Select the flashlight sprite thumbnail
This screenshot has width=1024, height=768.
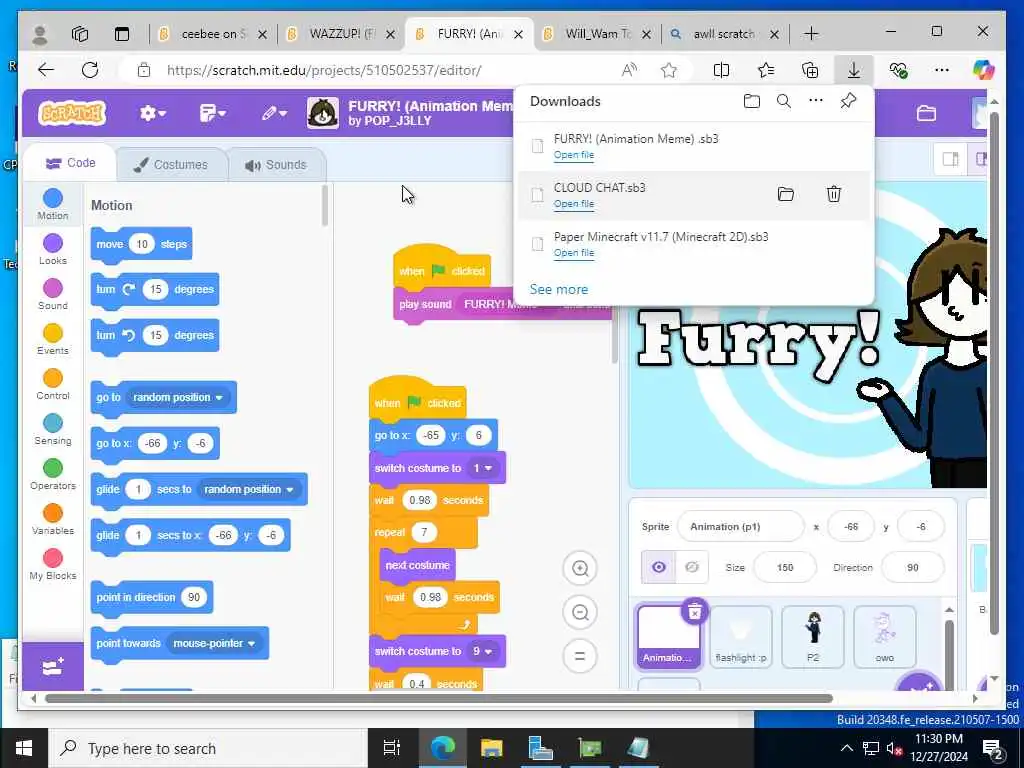pos(741,637)
